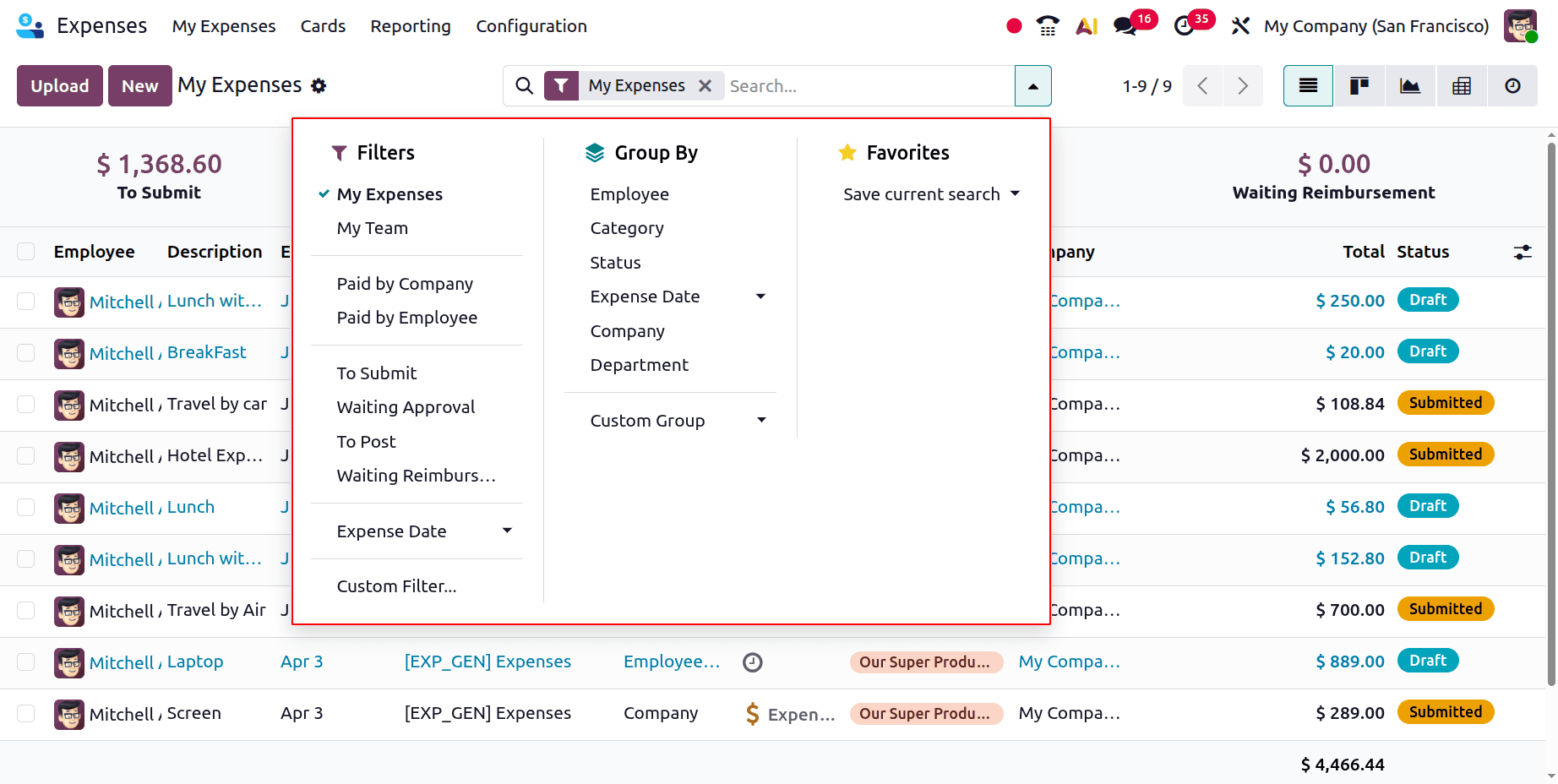Click the clock activity icon in Laptop row

pyautogui.click(x=753, y=662)
